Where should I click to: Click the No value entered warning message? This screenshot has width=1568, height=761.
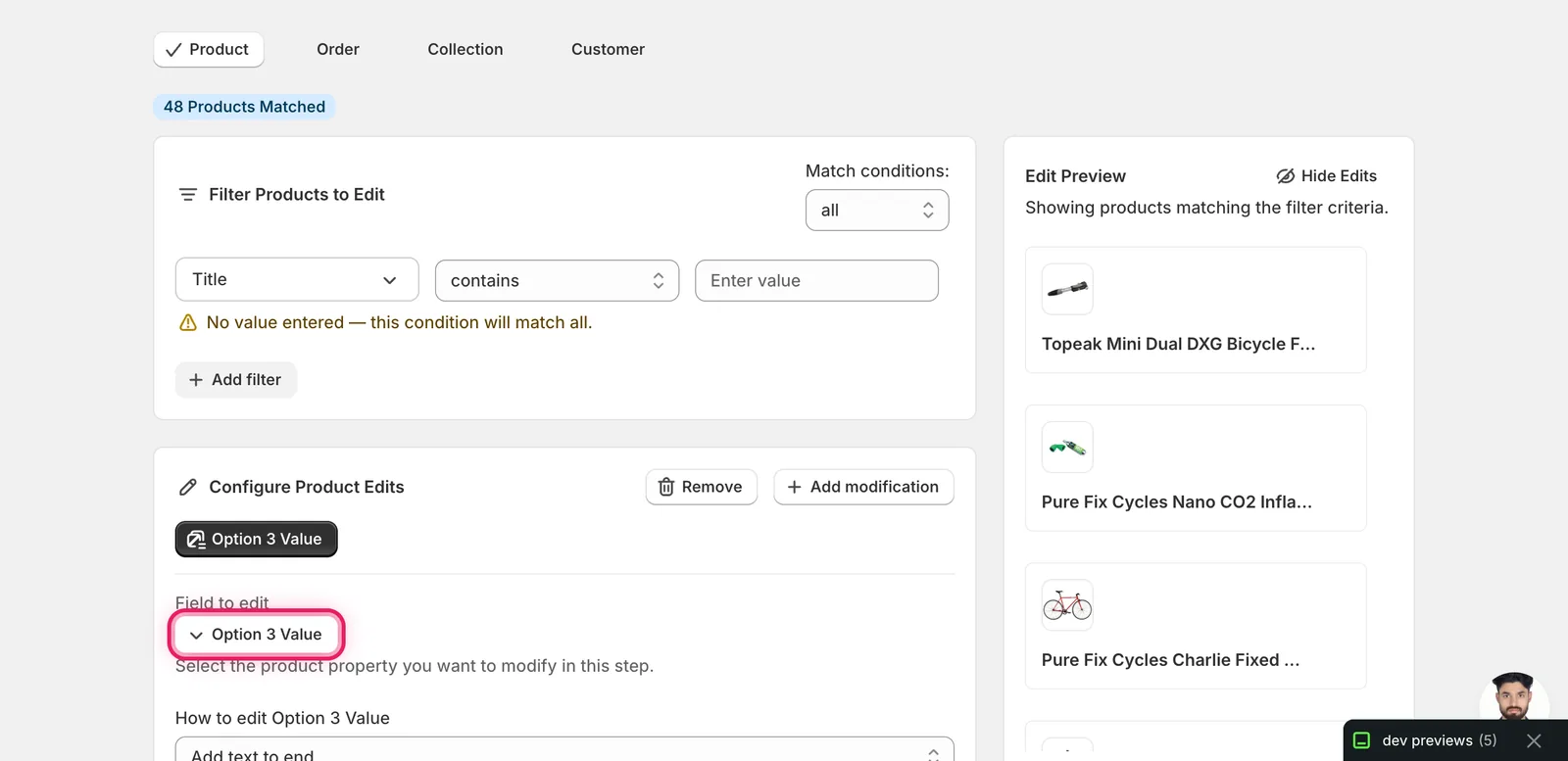(399, 322)
